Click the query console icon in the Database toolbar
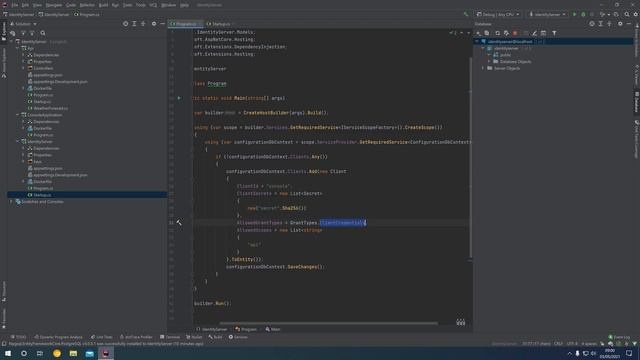Viewport: 640px width, 360px height. (544, 33)
